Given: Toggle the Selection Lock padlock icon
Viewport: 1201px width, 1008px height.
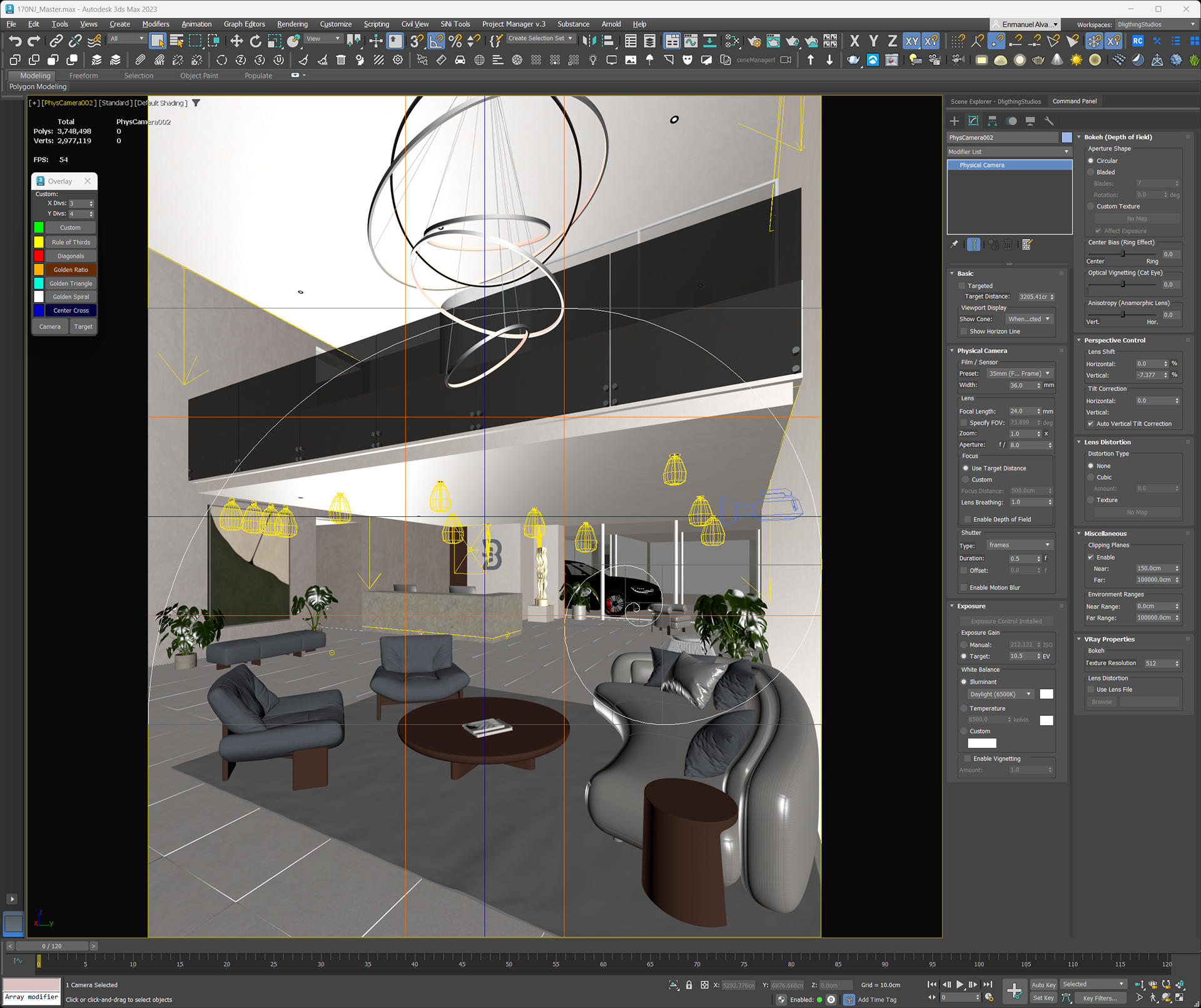Looking at the screenshot, I should 689,985.
